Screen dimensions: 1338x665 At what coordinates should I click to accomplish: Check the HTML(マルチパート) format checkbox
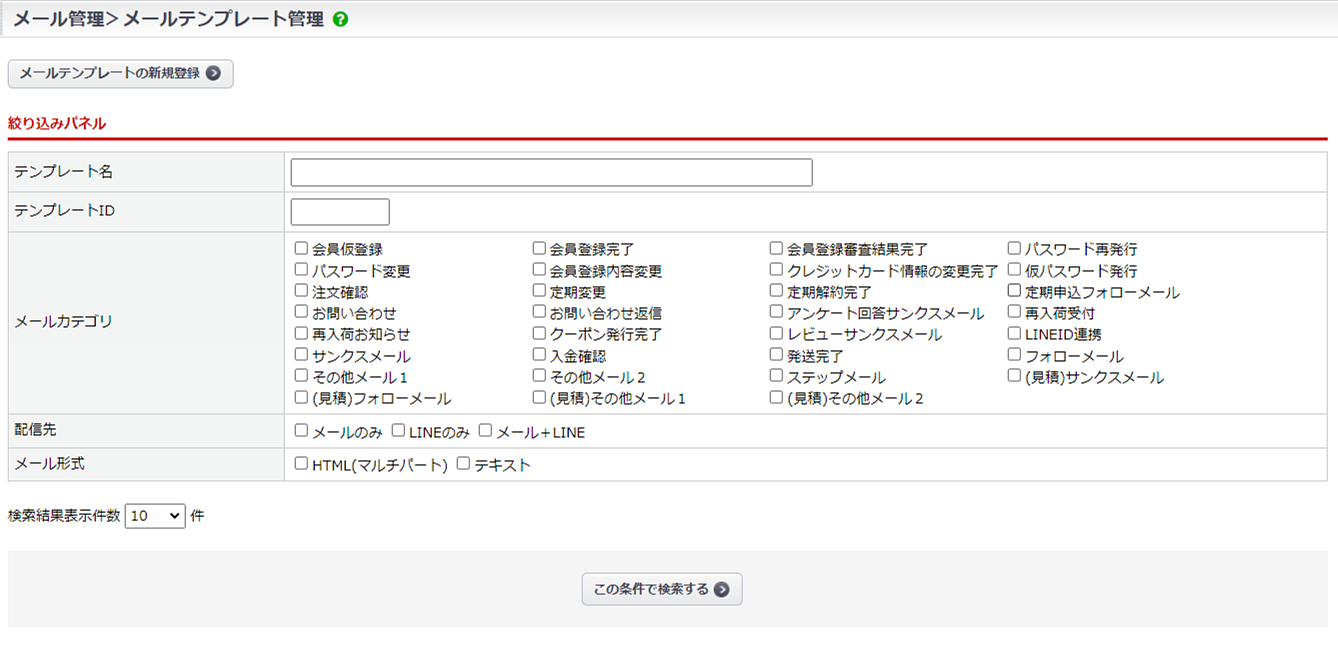[301, 464]
